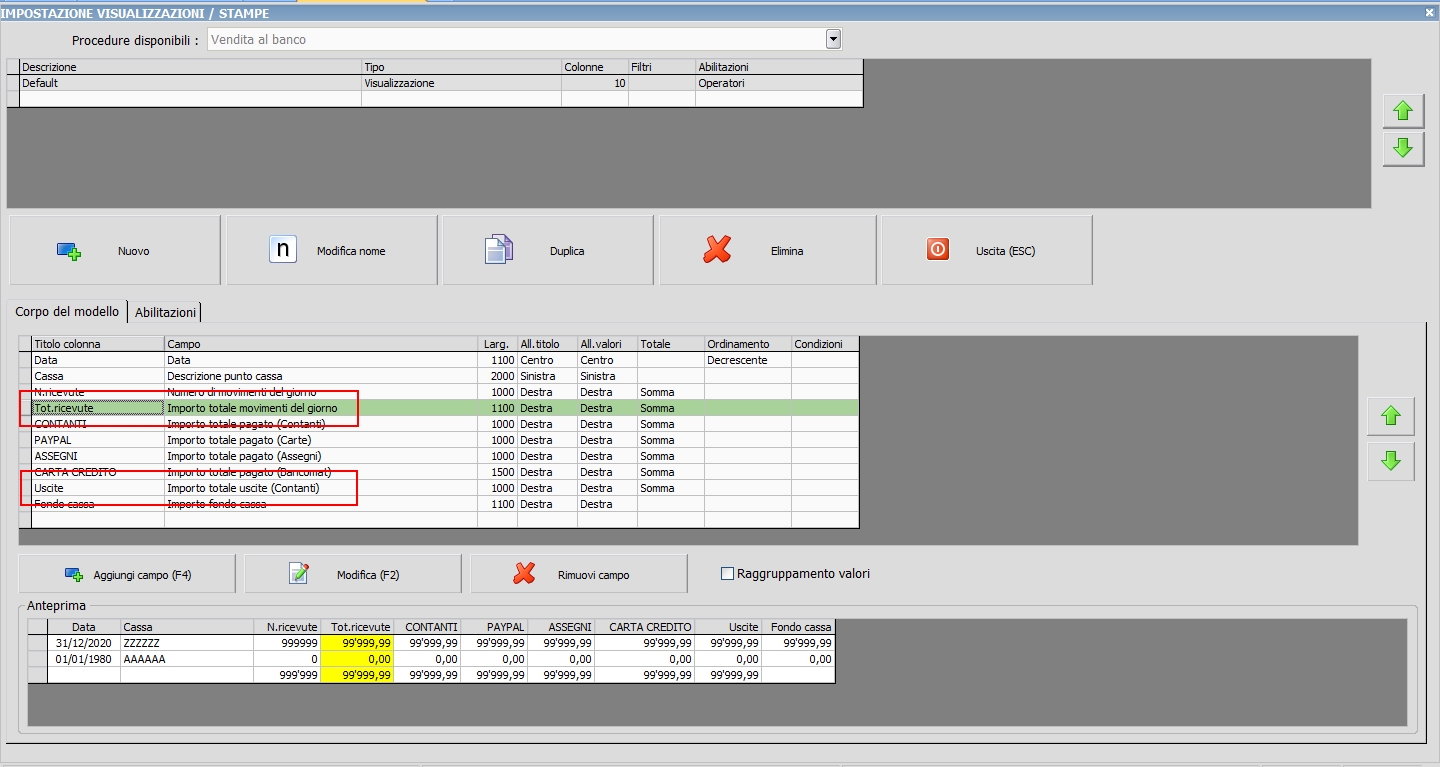
Task: Click the Ordinamento column header
Action: click(748, 344)
